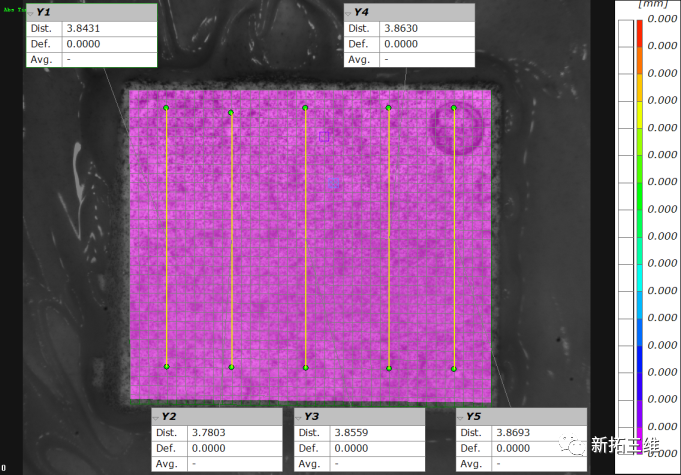Viewport: 681px width, 475px height.
Task: Click the upper small blue square marker
Action: pyautogui.click(x=324, y=137)
